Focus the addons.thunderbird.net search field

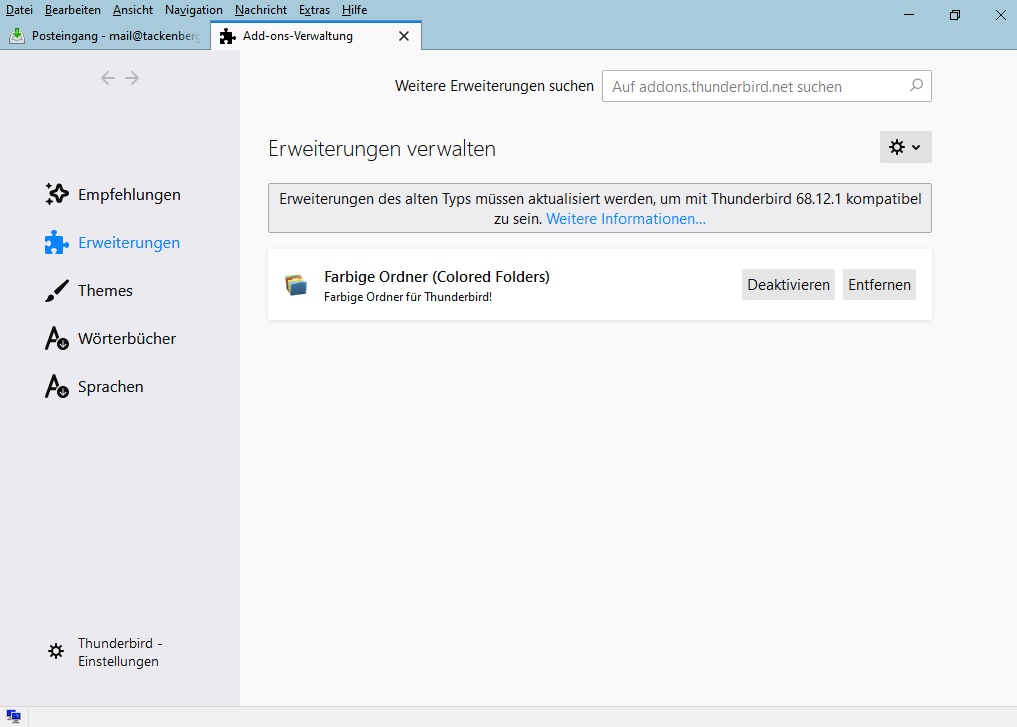767,86
